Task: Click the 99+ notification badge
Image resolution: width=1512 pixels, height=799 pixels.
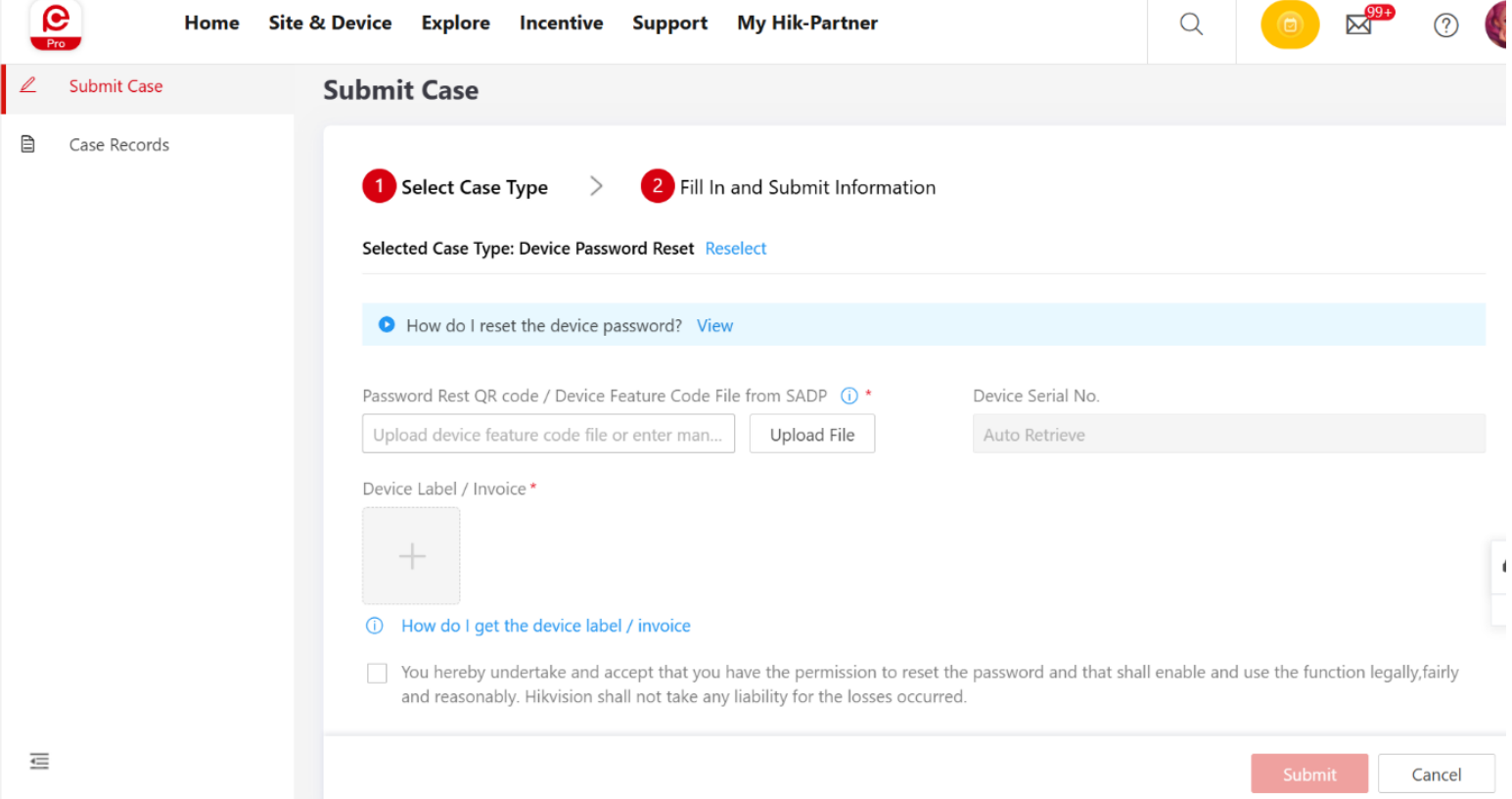Action: 1380,12
